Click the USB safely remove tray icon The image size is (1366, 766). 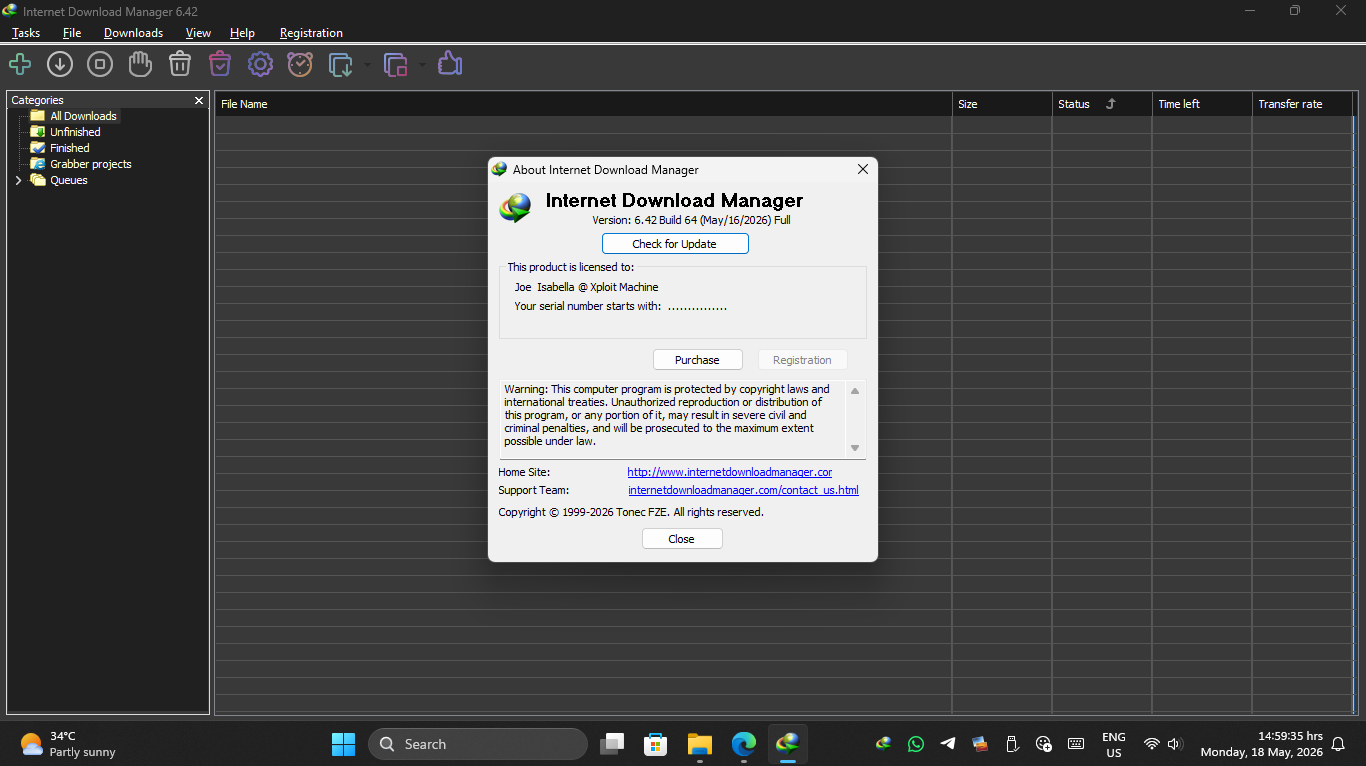pyautogui.click(x=1012, y=744)
